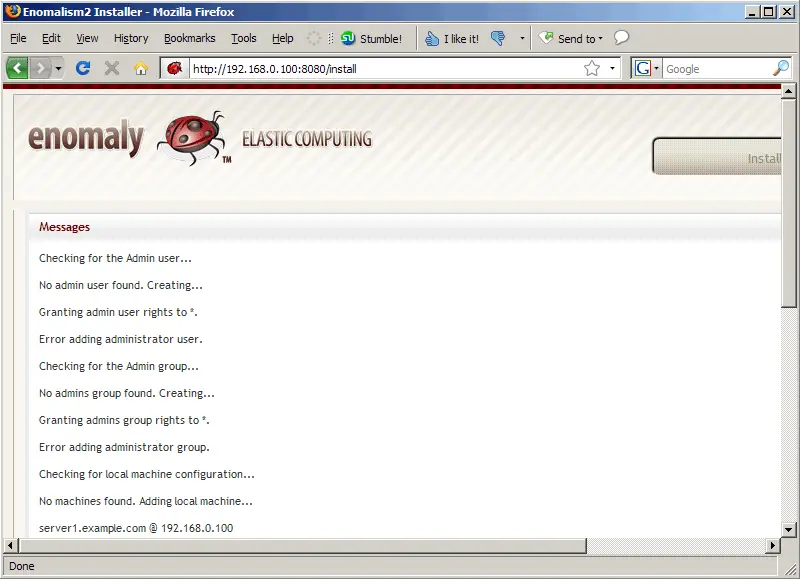Click the thumbs-down dislike icon
The width and height of the screenshot is (800, 579).
498,38
